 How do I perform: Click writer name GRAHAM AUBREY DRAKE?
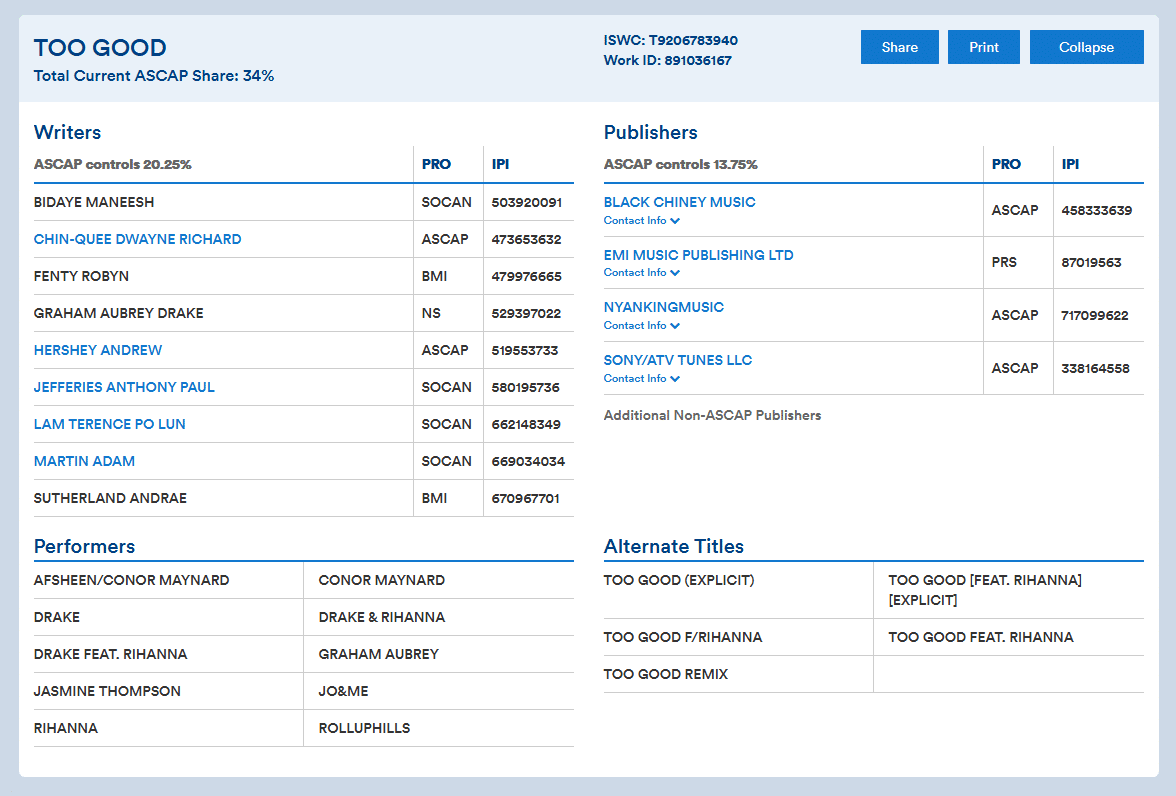click(x=118, y=314)
